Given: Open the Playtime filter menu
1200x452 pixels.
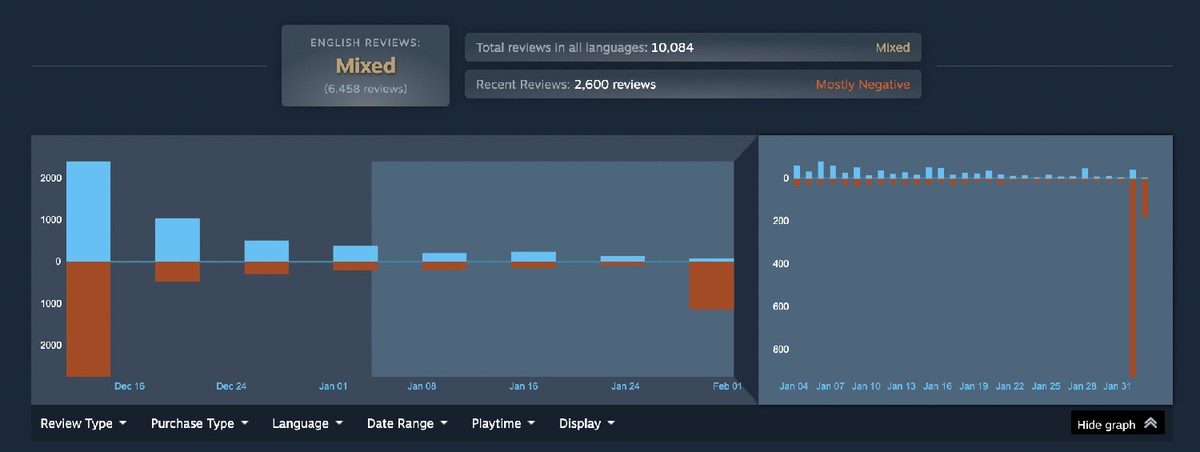Looking at the screenshot, I should pos(503,424).
